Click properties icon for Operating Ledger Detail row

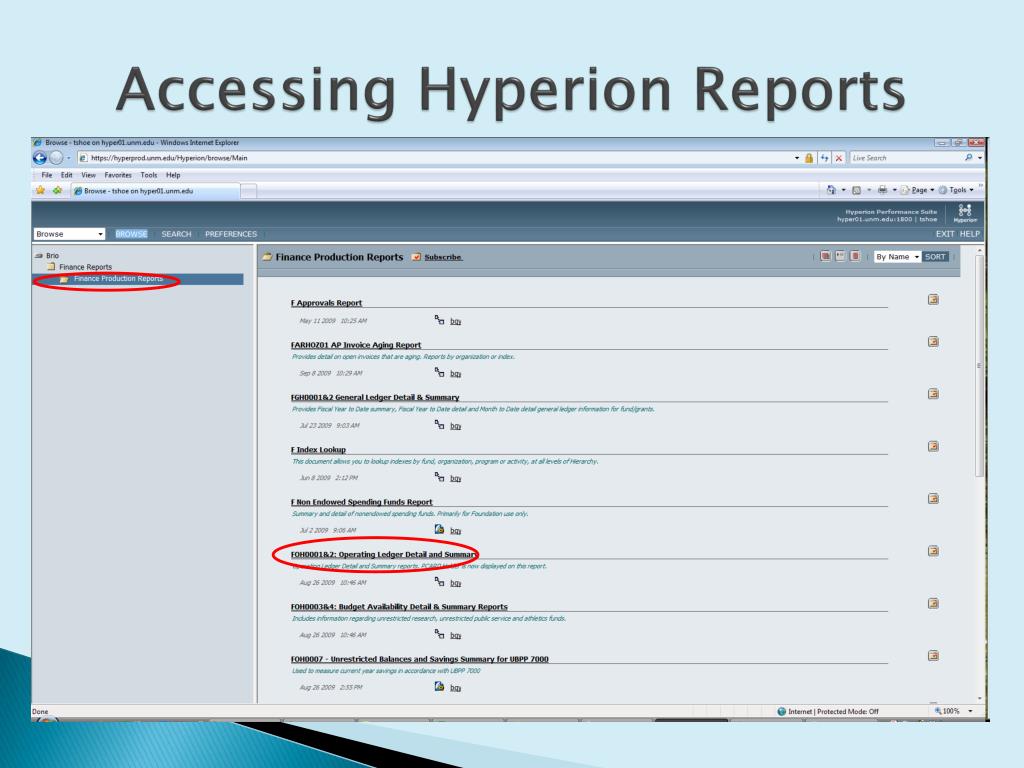coord(933,551)
